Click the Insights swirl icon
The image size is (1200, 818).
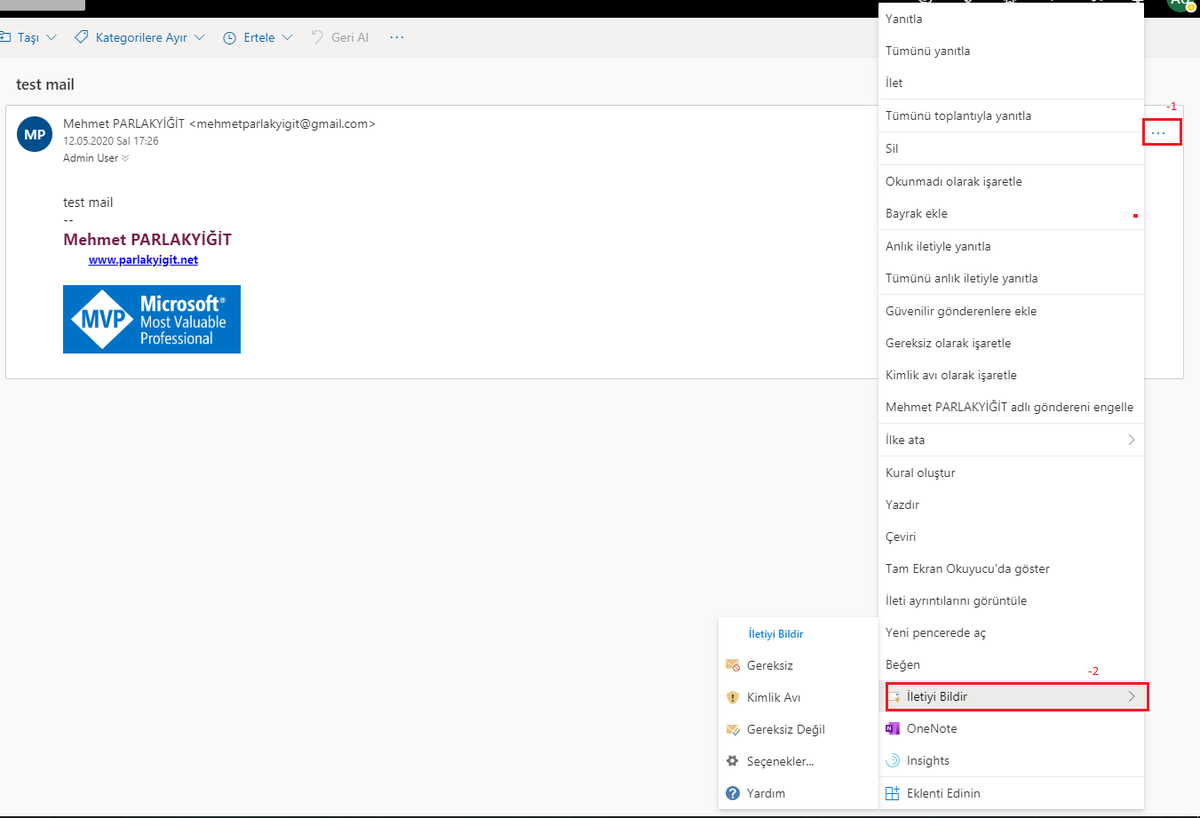pos(893,761)
